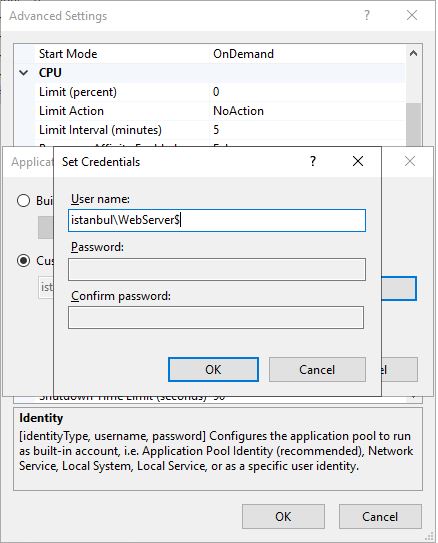Select the Start Mode OnDemand value

(243, 54)
